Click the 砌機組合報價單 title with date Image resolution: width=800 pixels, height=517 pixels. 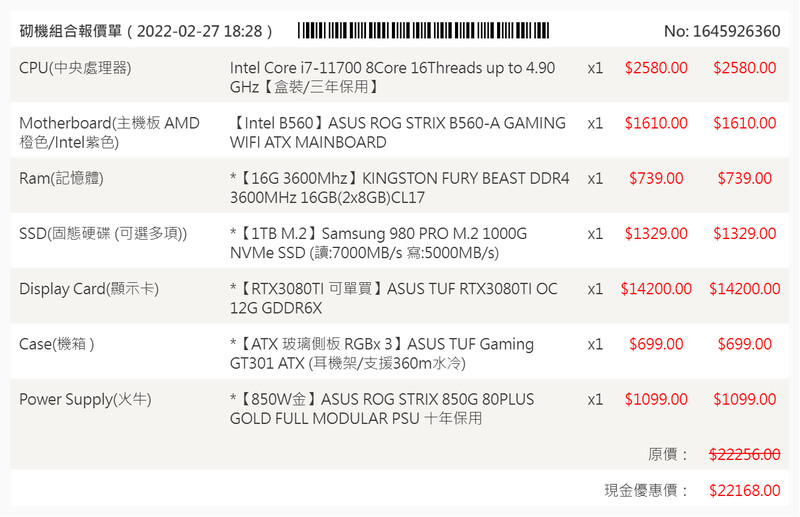click(146, 31)
